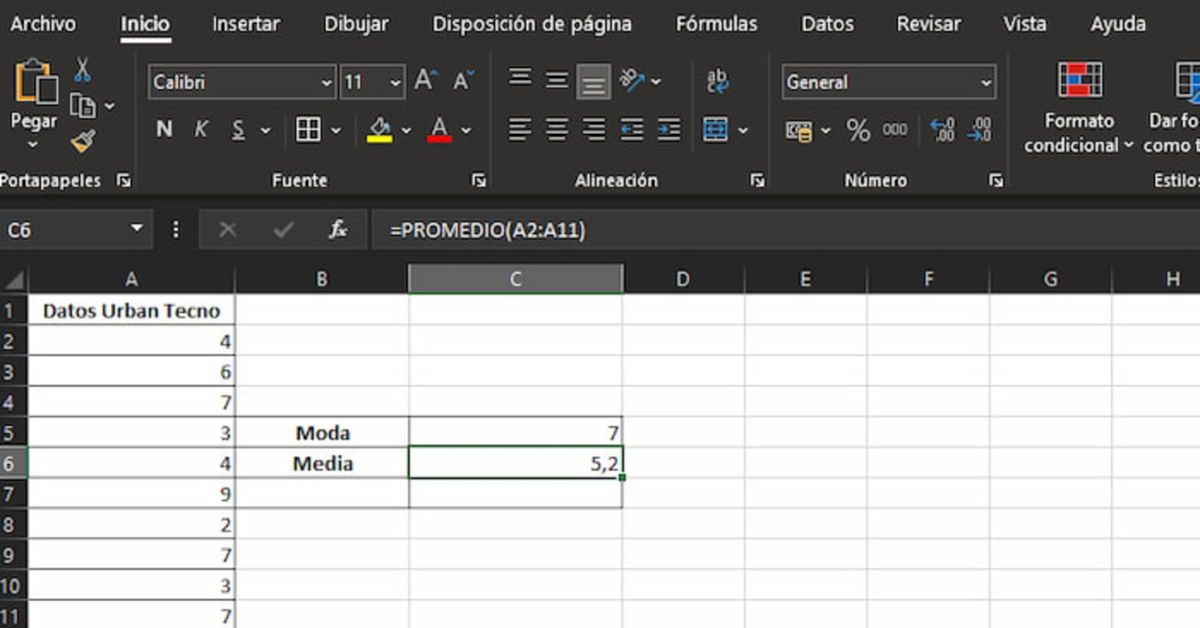1200x628 pixels.
Task: Click the Cortar scissors icon
Action: click(x=83, y=68)
